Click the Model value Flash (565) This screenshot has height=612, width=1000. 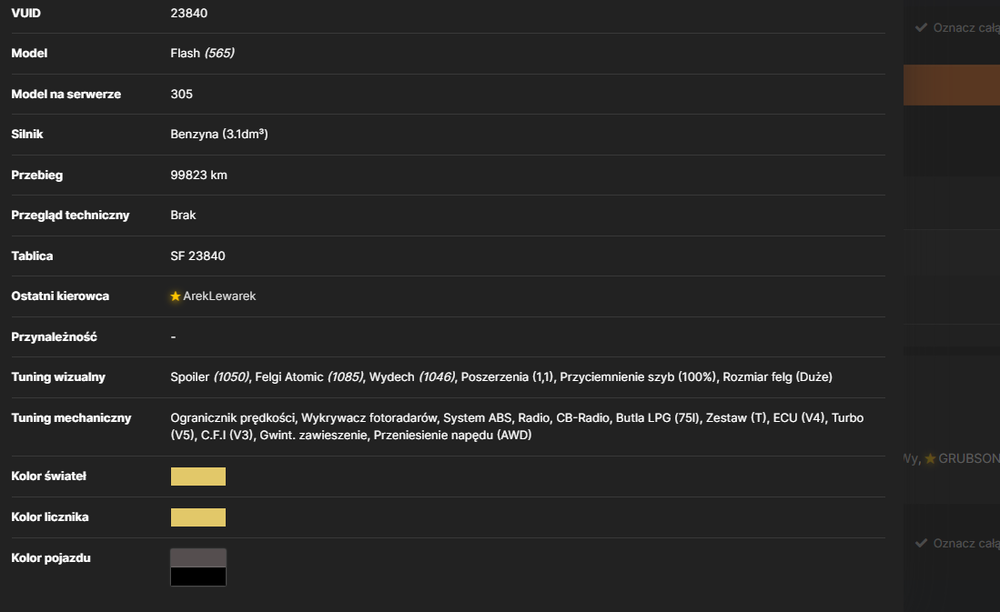point(202,54)
